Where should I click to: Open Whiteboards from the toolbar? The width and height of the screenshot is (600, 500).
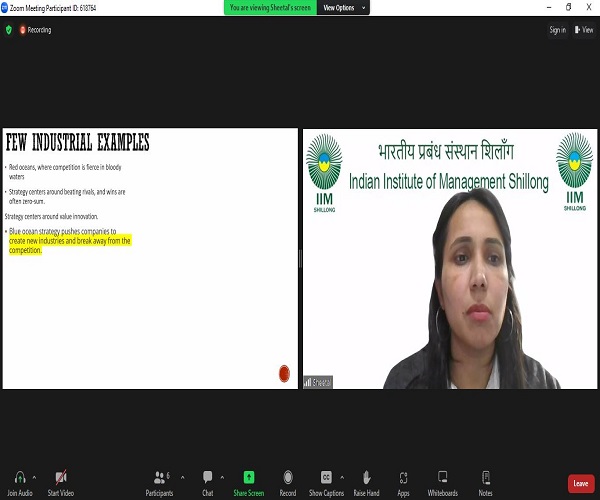(x=443, y=483)
